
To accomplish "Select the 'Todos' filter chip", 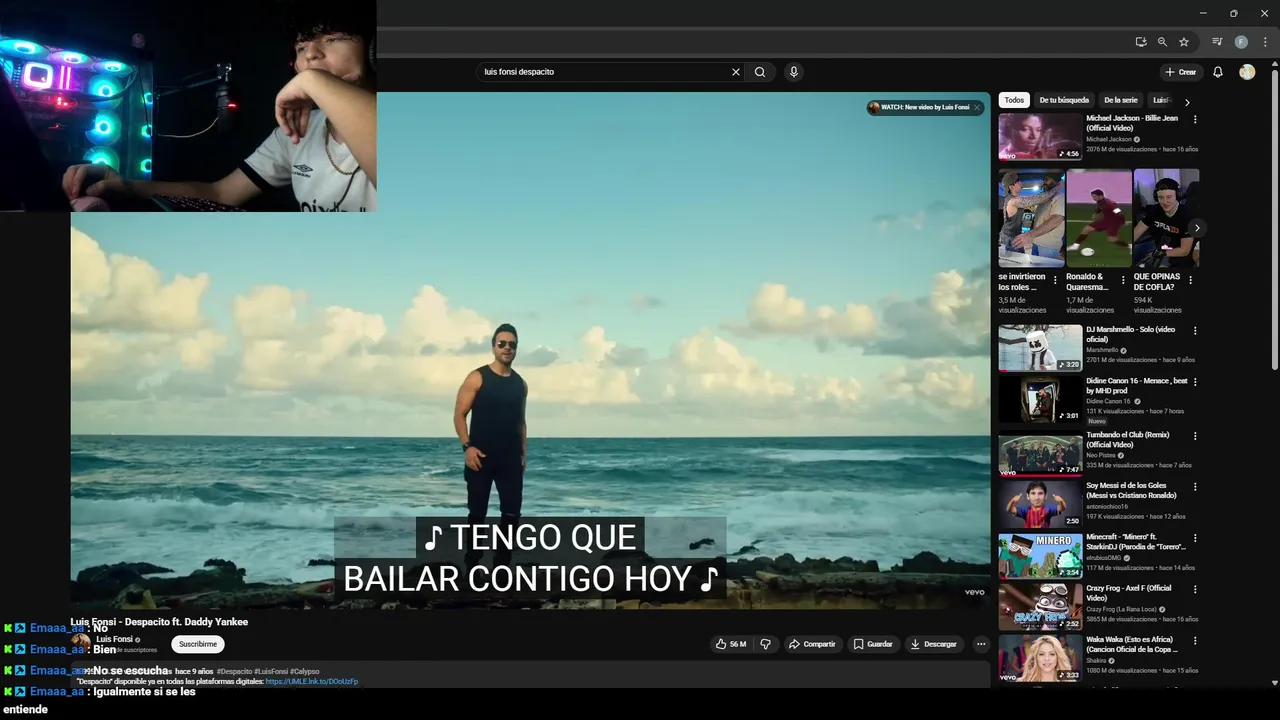I will click(x=1014, y=100).
